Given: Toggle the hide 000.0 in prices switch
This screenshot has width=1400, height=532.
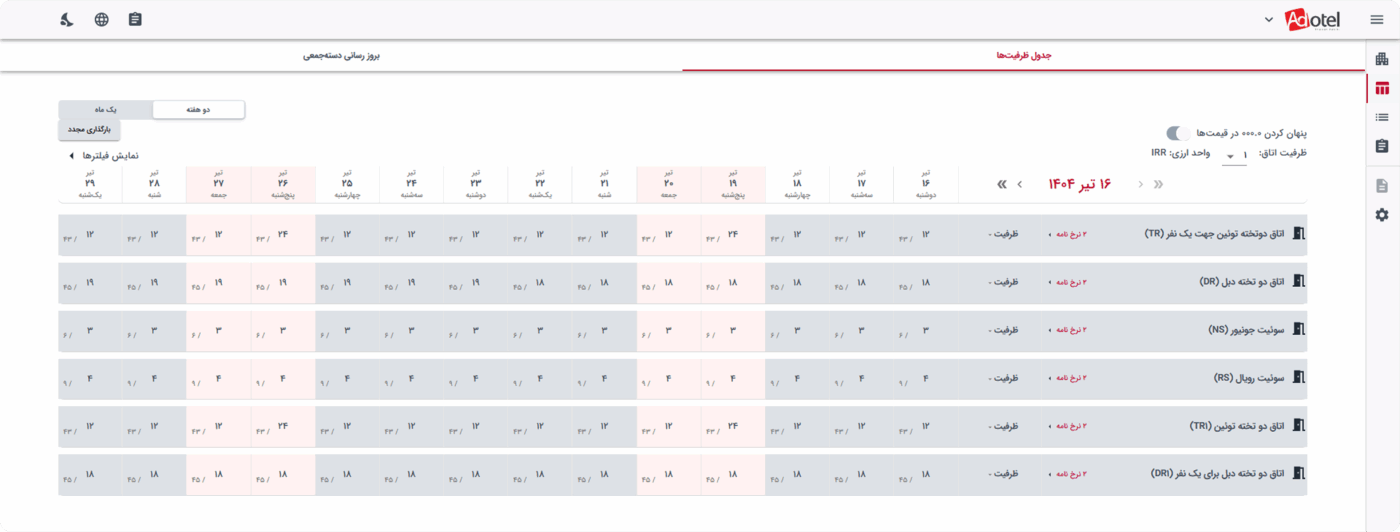Looking at the screenshot, I should [1178, 133].
